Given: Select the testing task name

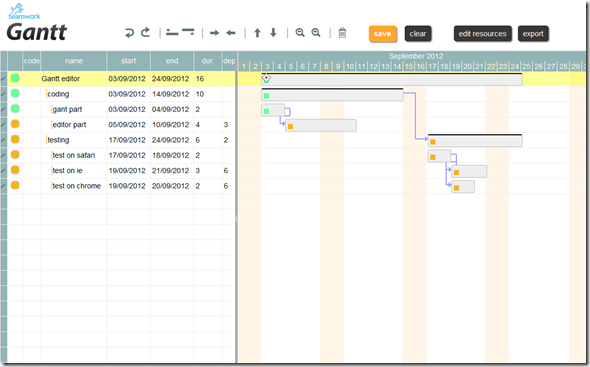Looking at the screenshot, I should pos(58,140).
